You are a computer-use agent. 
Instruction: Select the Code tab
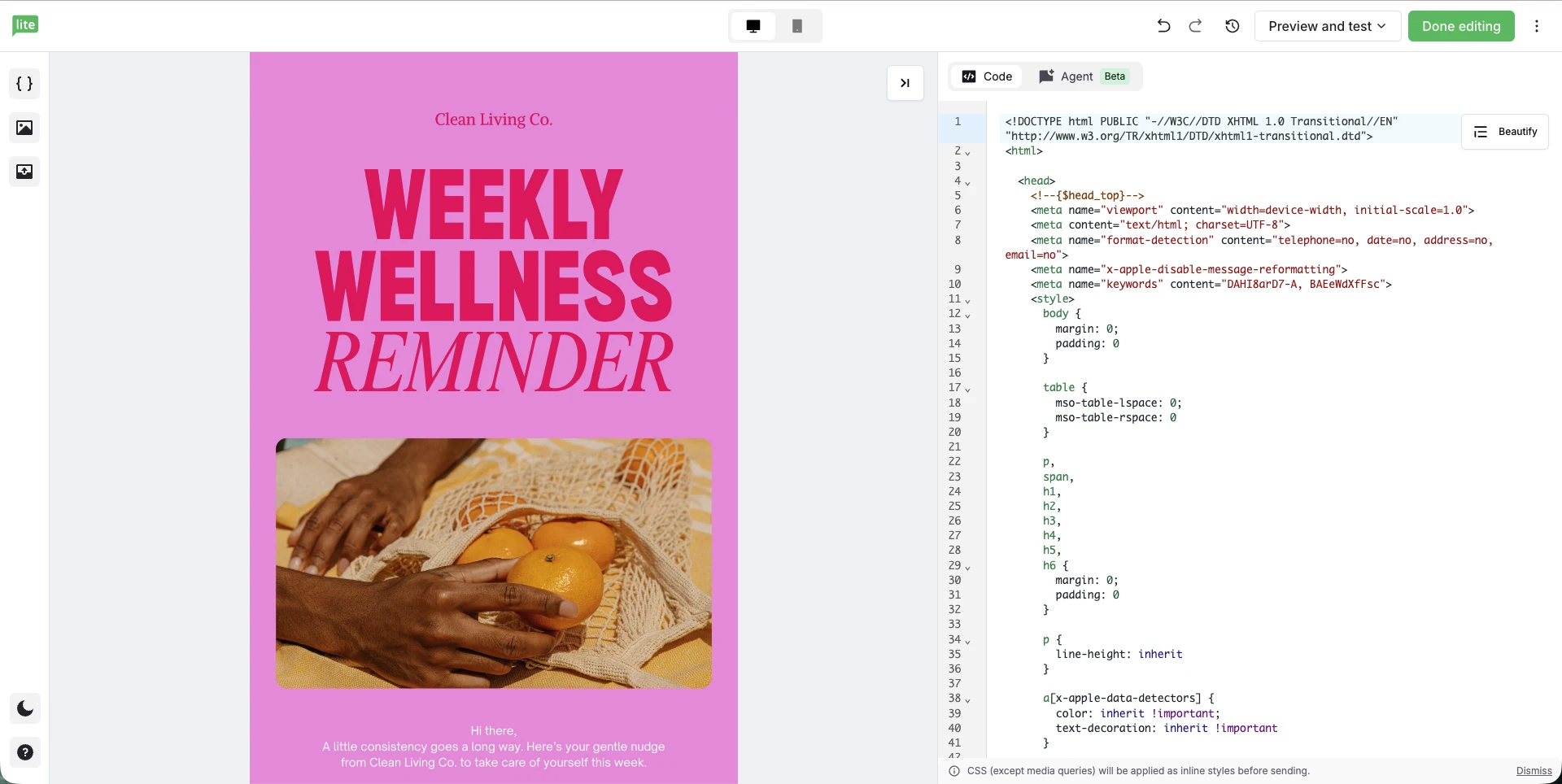click(x=987, y=76)
